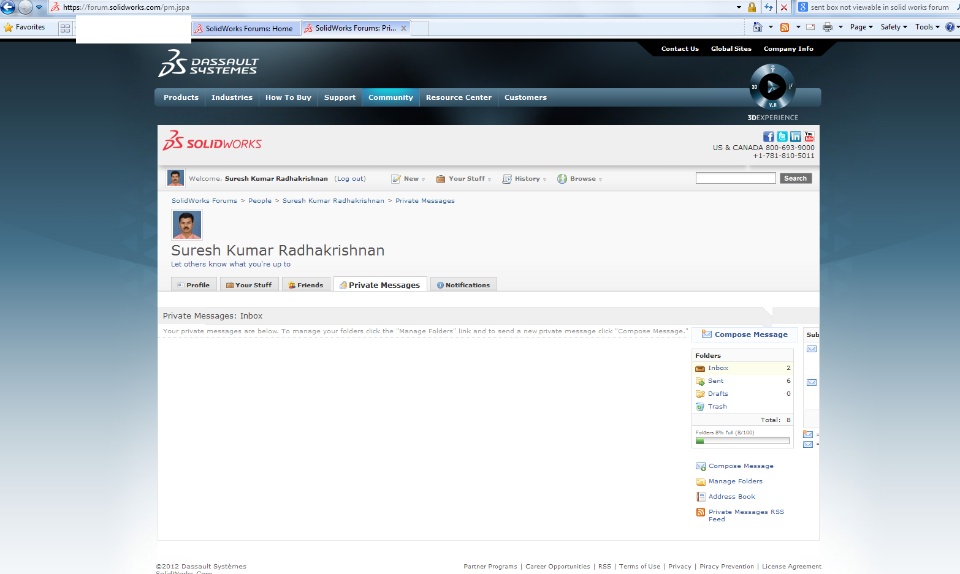
Task: Click the Manage Folders icon
Action: (x=701, y=482)
